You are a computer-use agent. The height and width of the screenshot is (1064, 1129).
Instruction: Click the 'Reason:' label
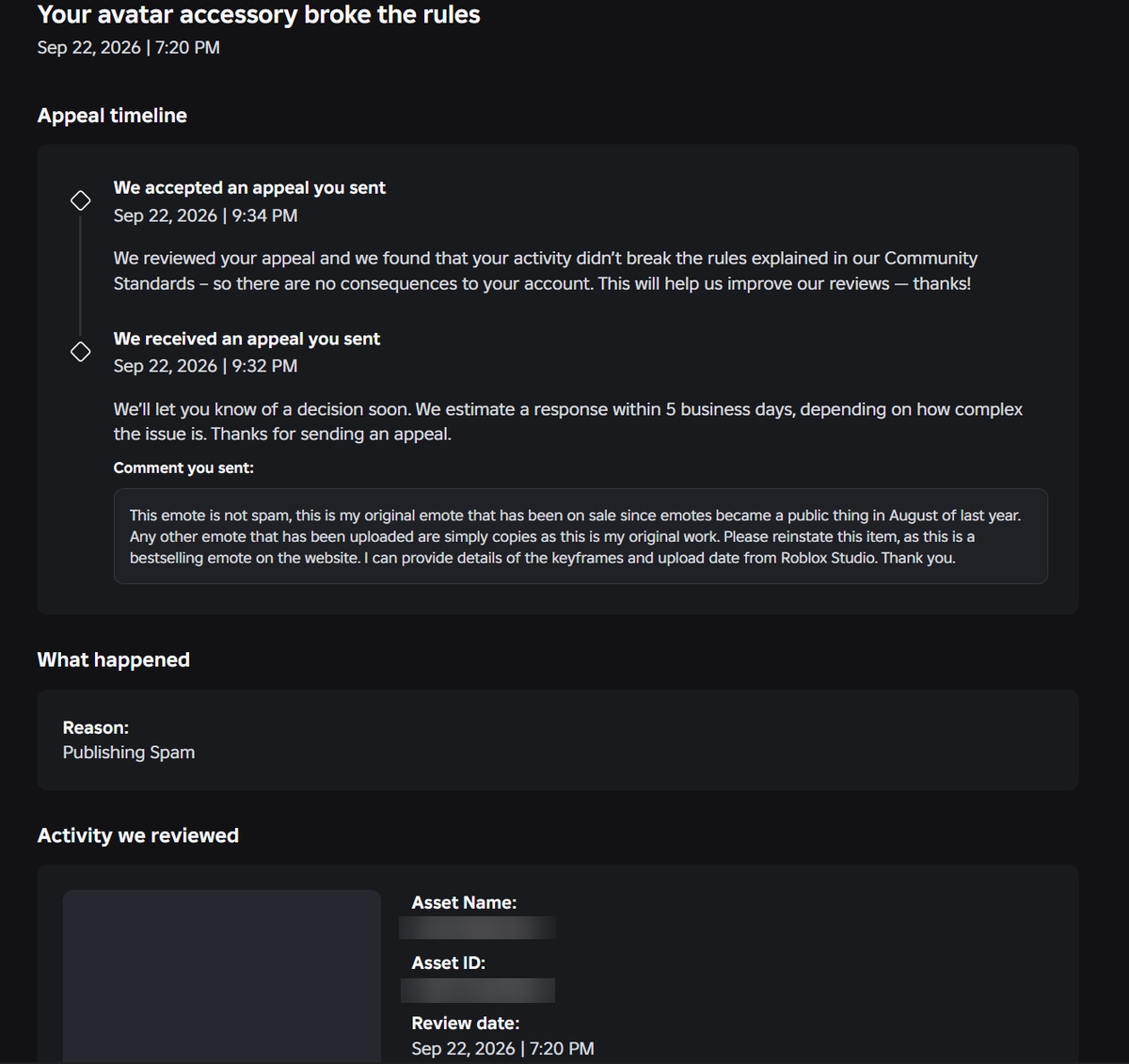[x=96, y=727]
